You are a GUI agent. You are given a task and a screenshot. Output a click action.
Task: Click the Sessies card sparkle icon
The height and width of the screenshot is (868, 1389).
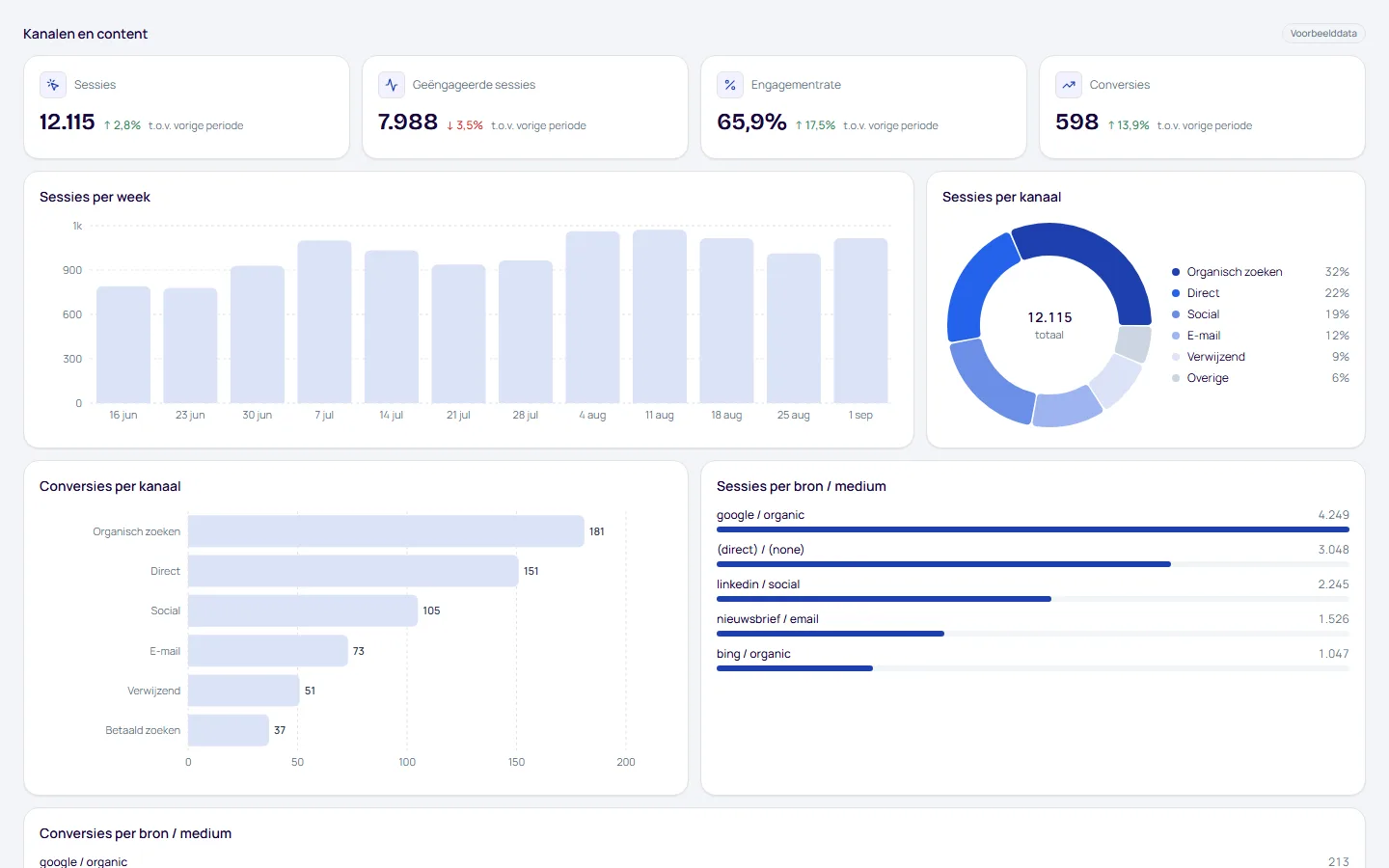pyautogui.click(x=53, y=85)
